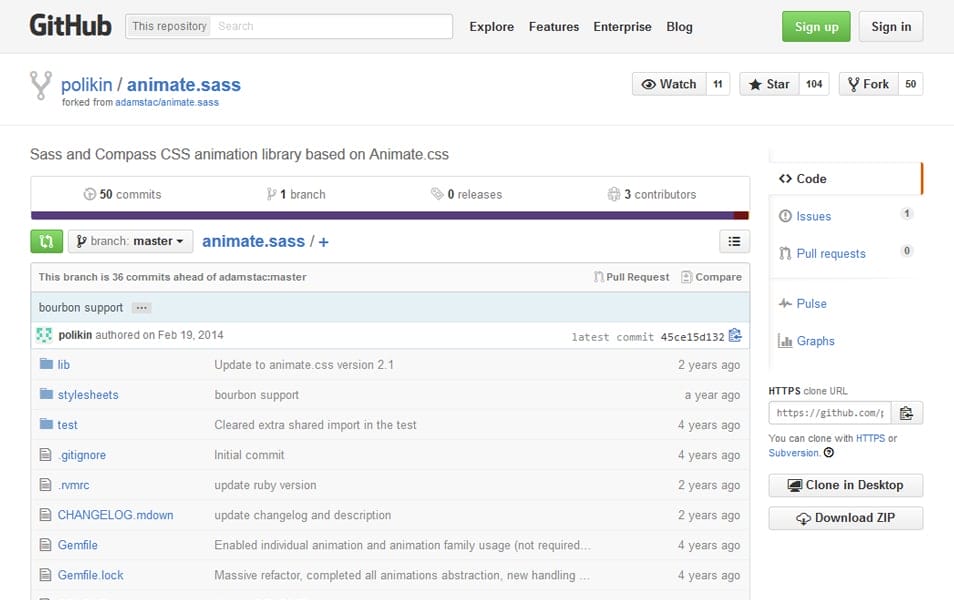Click polikin's avatar image

(45, 335)
